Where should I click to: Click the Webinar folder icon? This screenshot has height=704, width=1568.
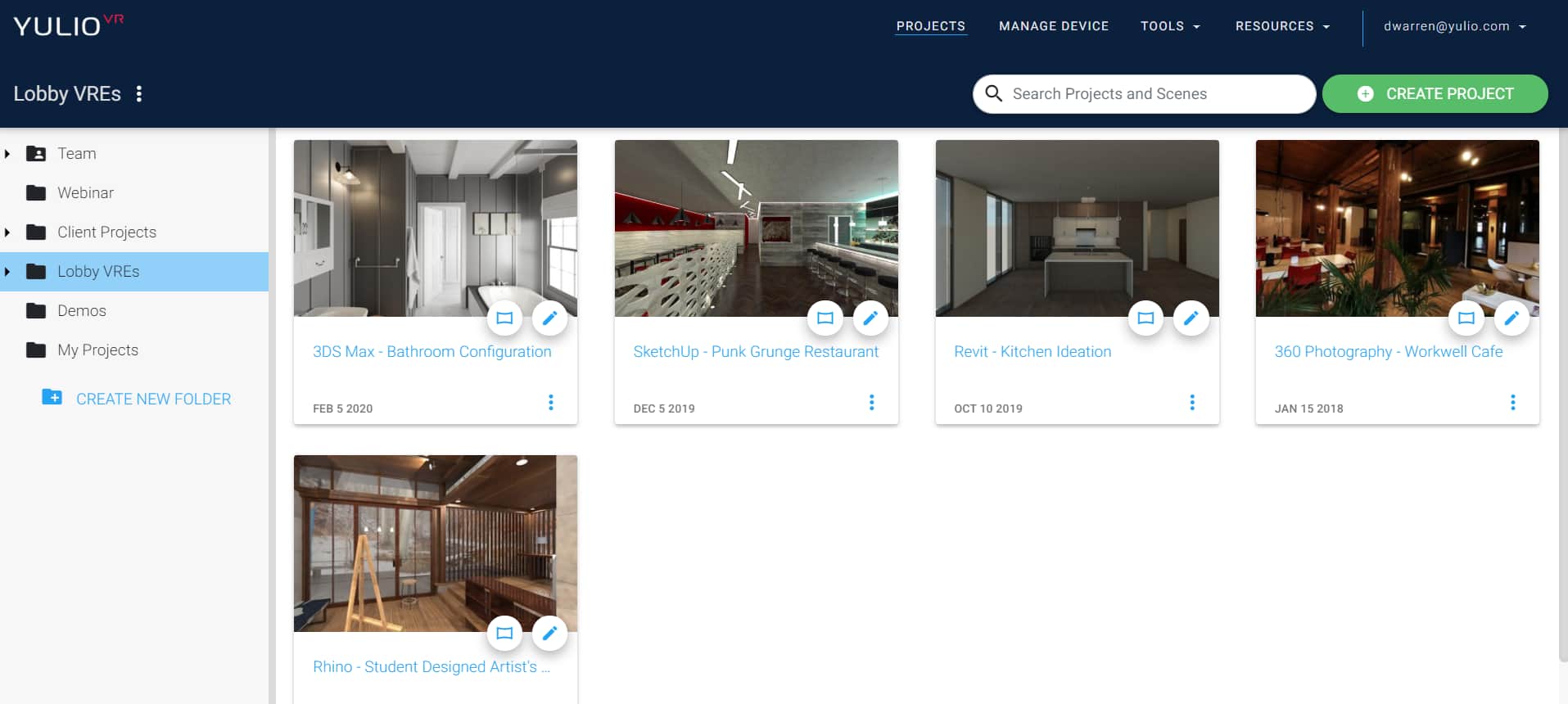[36, 192]
